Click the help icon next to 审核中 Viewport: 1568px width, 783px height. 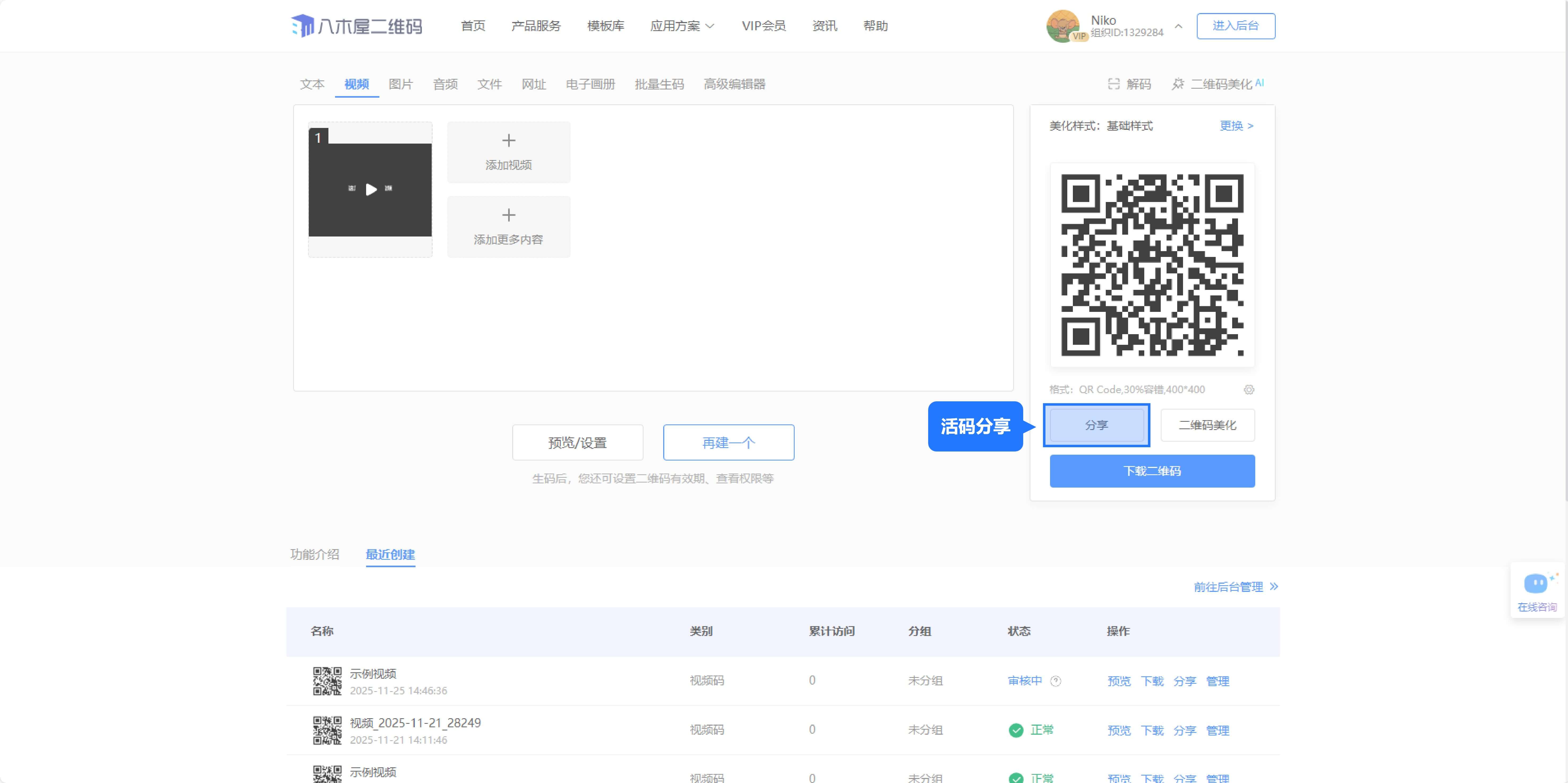pos(1056,681)
